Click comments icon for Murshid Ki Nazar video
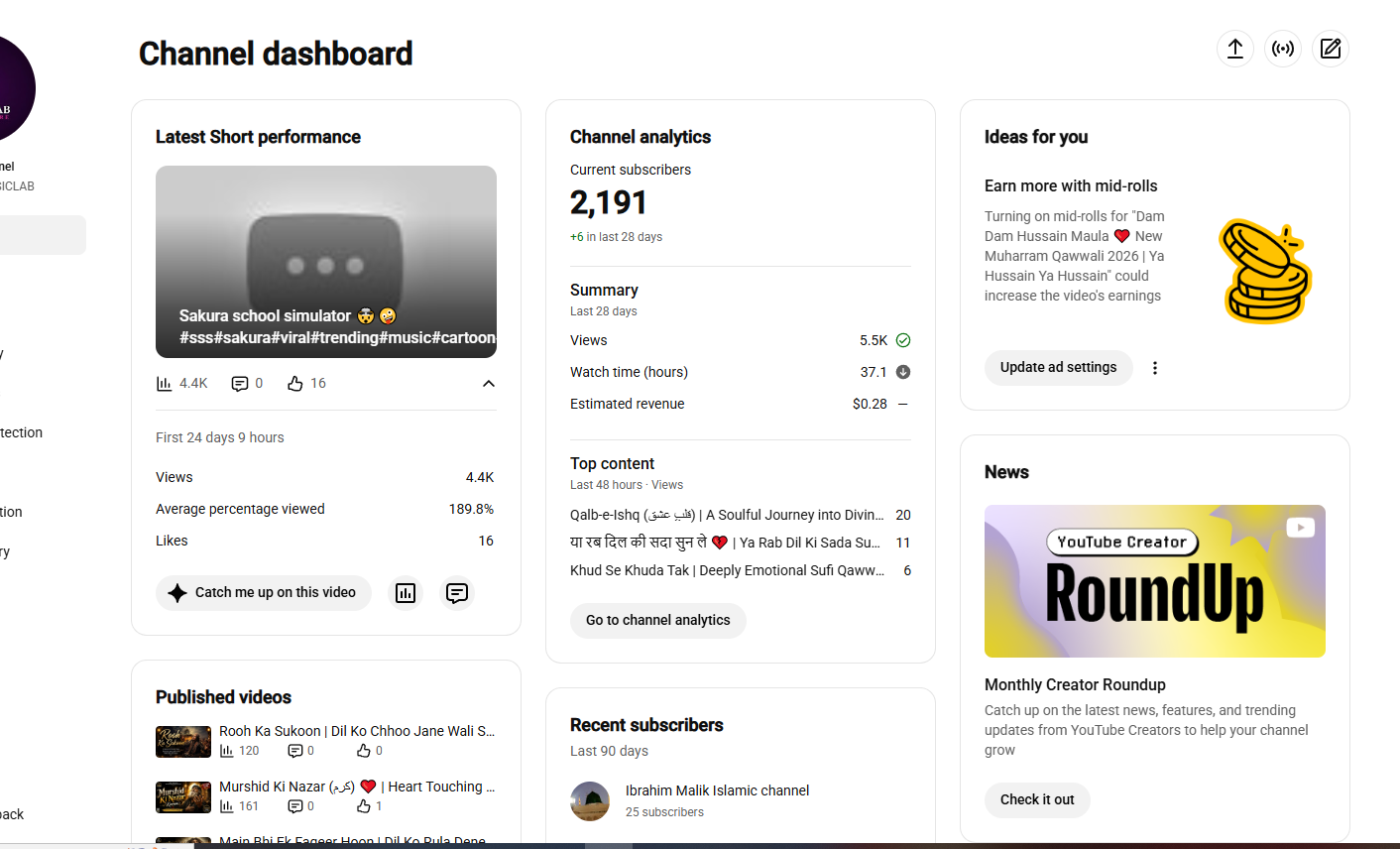The image size is (1400, 849). 294,806
